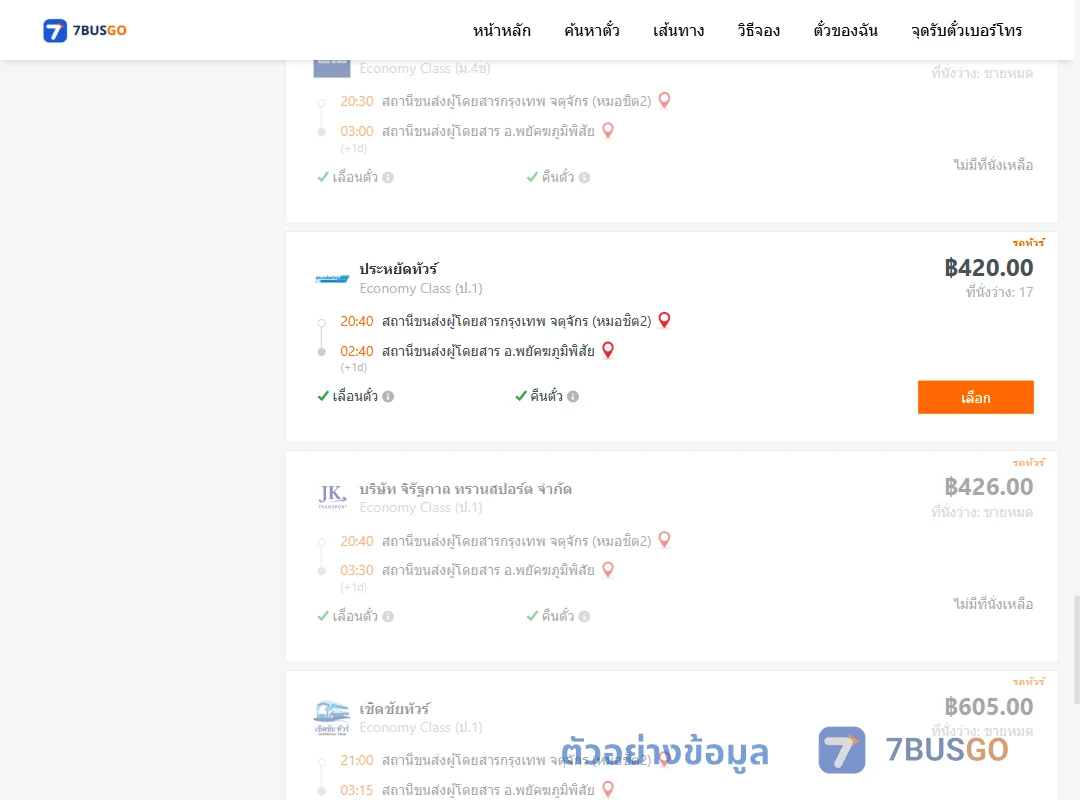The image size is (1080, 800).
Task: Click จุดรับตั๋วเบอร์โทร navigation link
Action: (x=966, y=30)
